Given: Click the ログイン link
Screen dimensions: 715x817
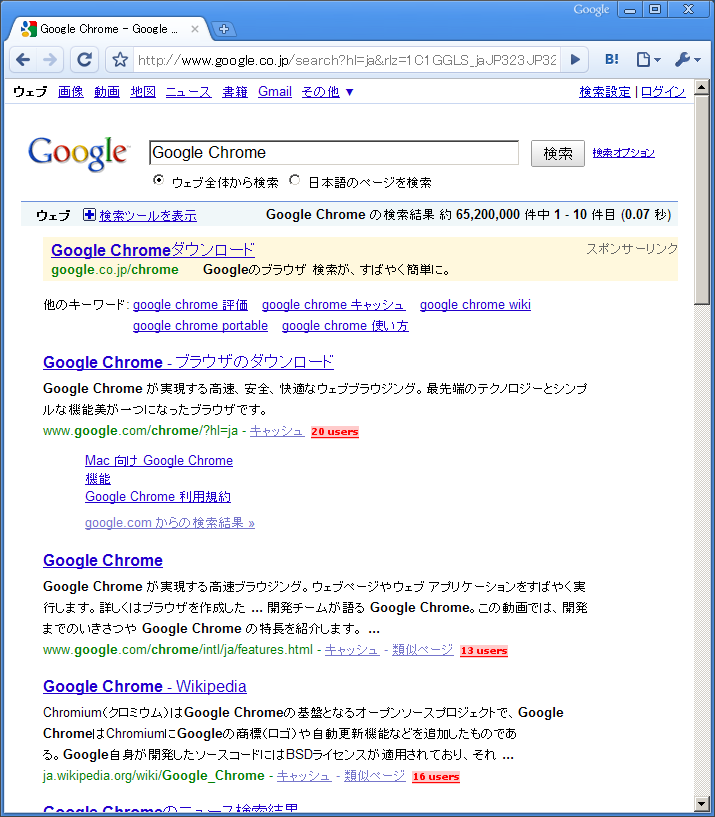Looking at the screenshot, I should click(x=663, y=92).
